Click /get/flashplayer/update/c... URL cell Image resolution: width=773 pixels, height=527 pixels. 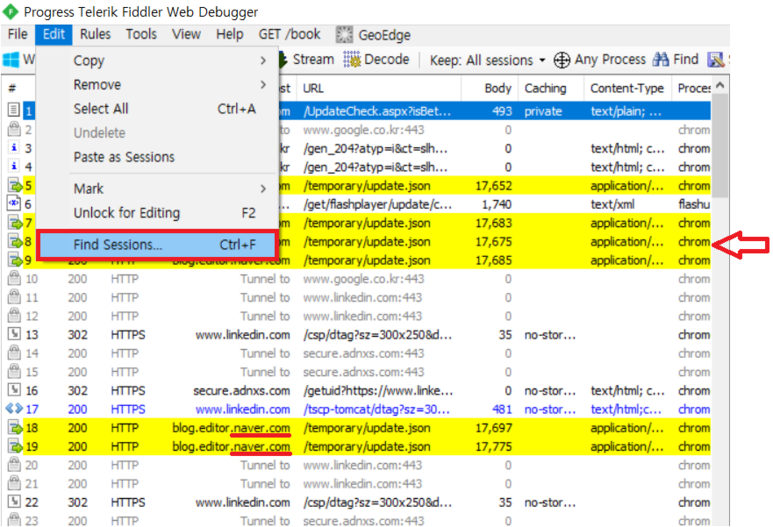377,205
